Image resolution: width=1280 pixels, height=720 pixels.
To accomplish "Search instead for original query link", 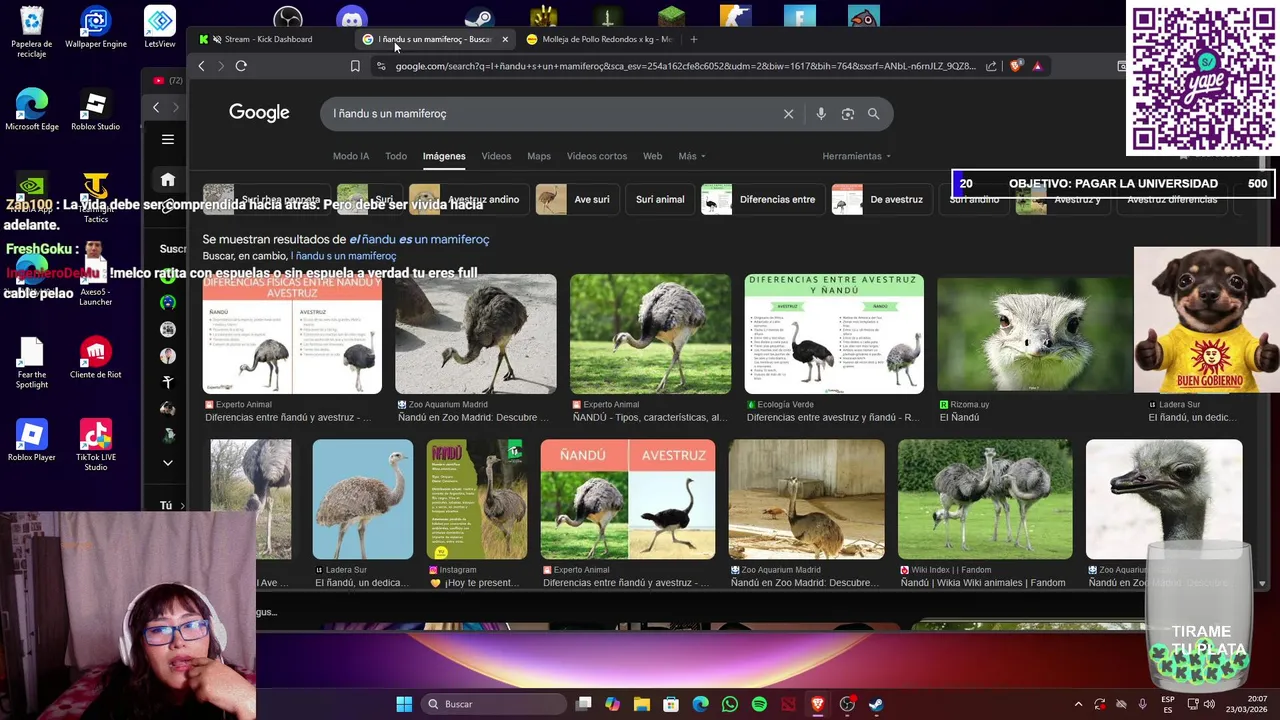I will 343,256.
